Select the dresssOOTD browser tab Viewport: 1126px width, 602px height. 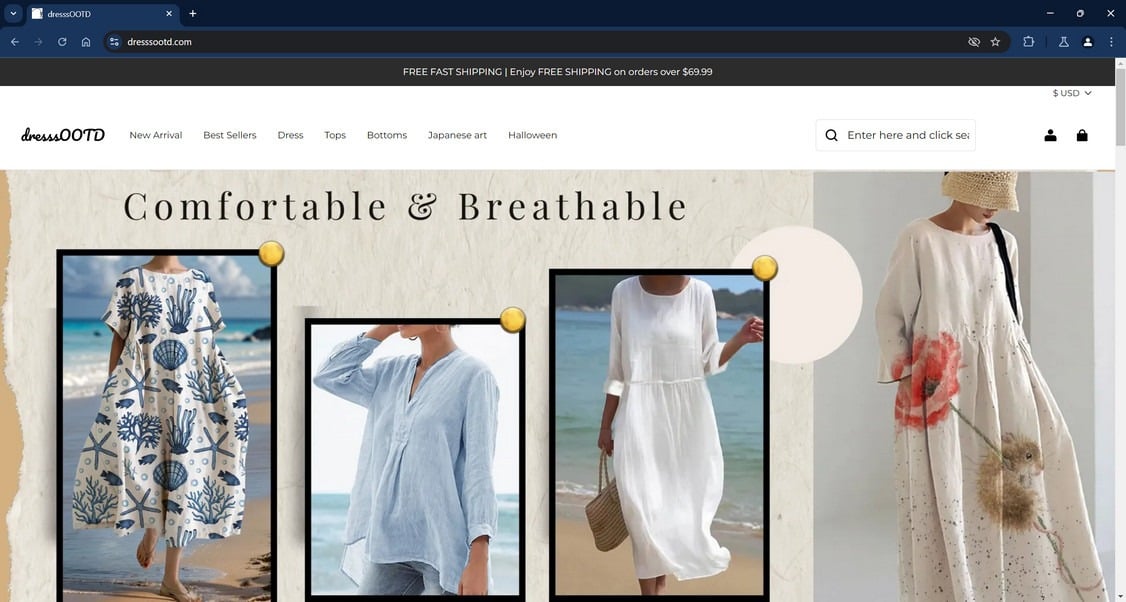[101, 14]
